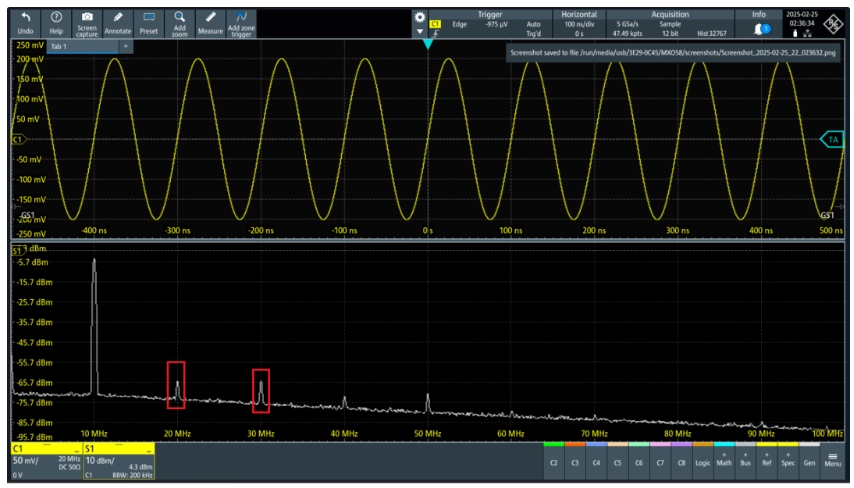Select Tab 1 diagram tab

tap(60, 46)
